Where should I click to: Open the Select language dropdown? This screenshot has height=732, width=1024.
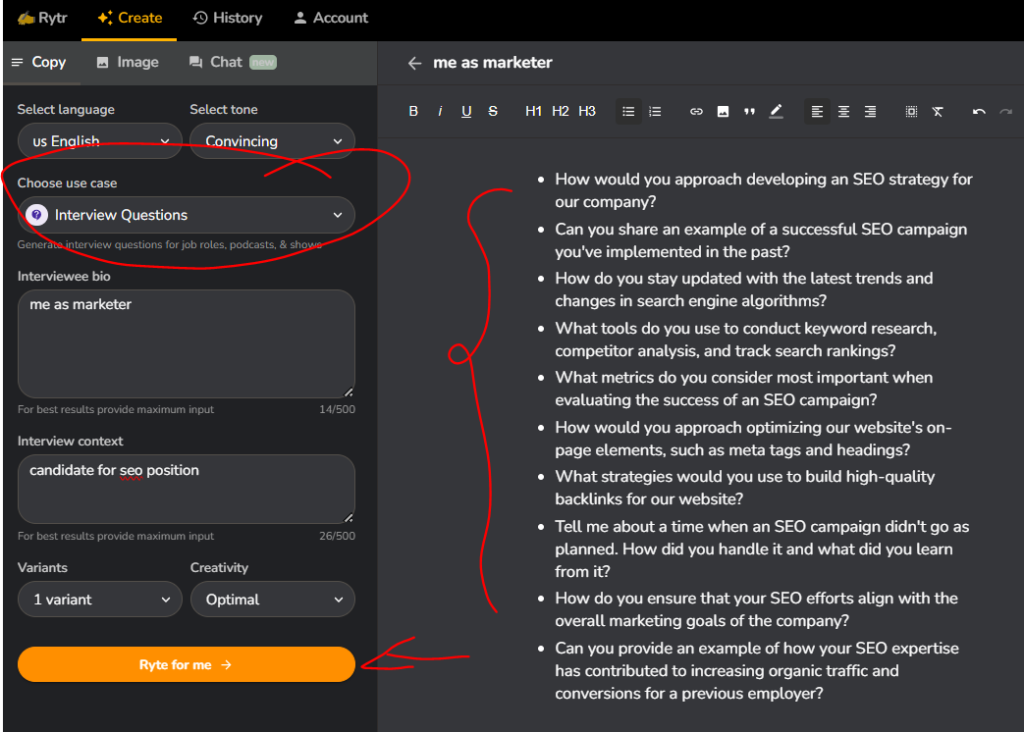point(99,141)
